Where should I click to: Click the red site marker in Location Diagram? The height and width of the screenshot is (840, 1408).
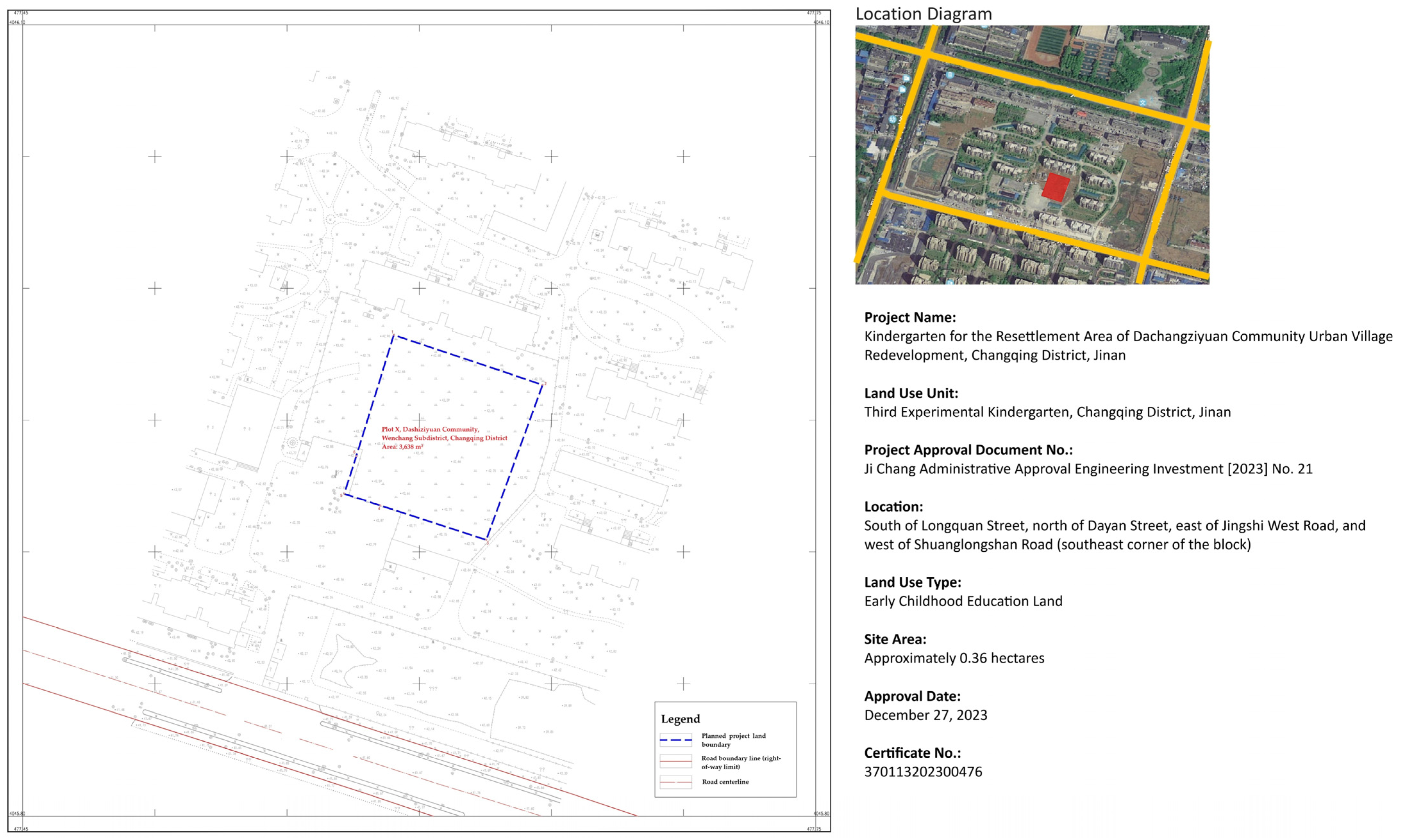[x=1055, y=187]
